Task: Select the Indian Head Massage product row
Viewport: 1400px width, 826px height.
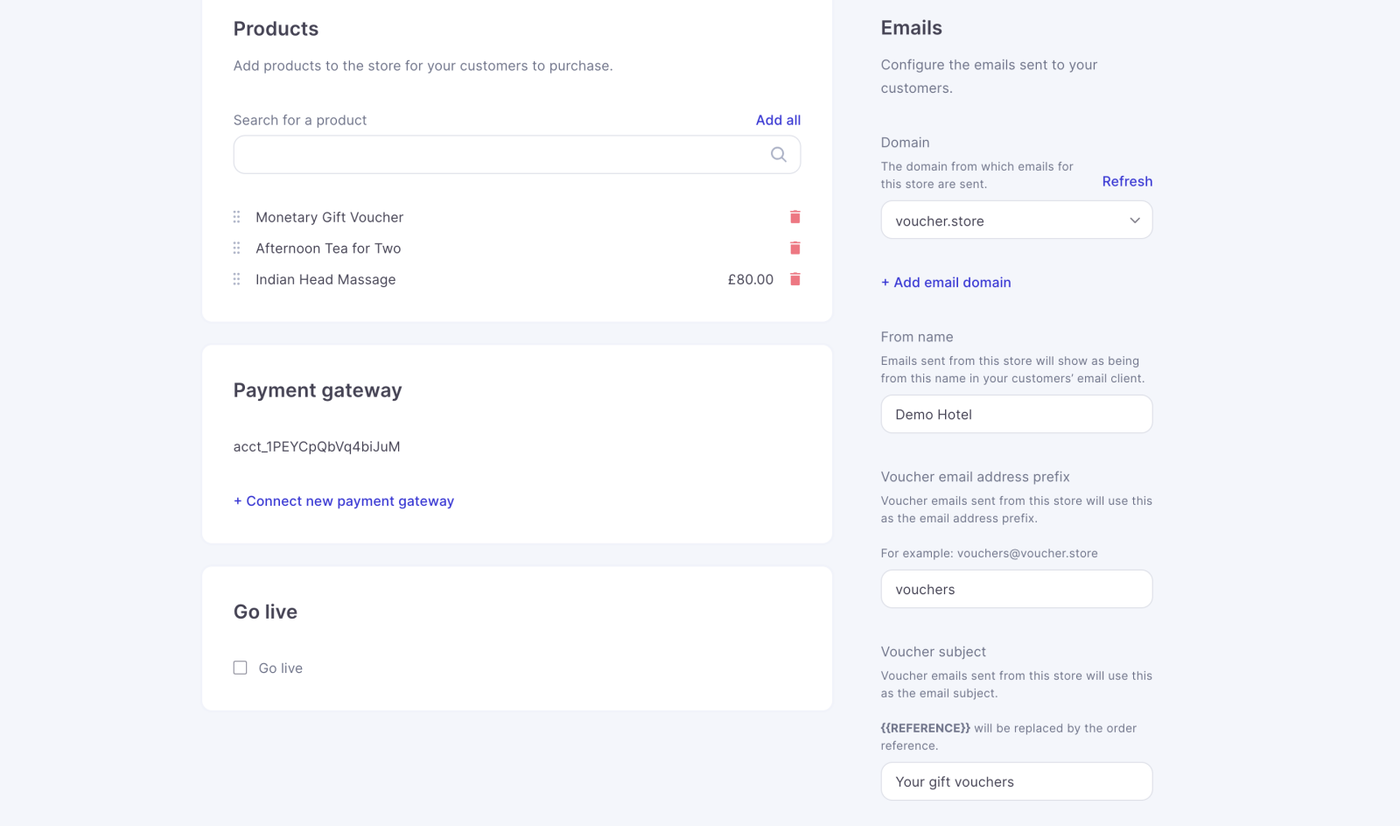Action: point(326,279)
